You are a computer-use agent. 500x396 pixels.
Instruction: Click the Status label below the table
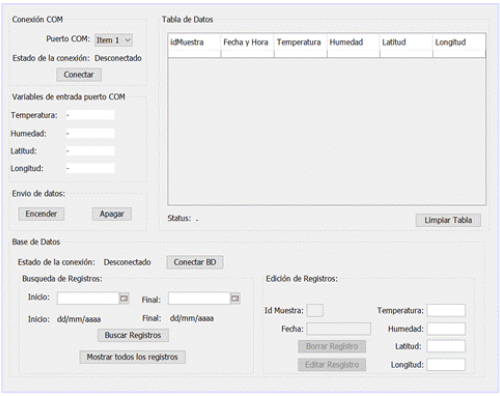click(x=179, y=218)
